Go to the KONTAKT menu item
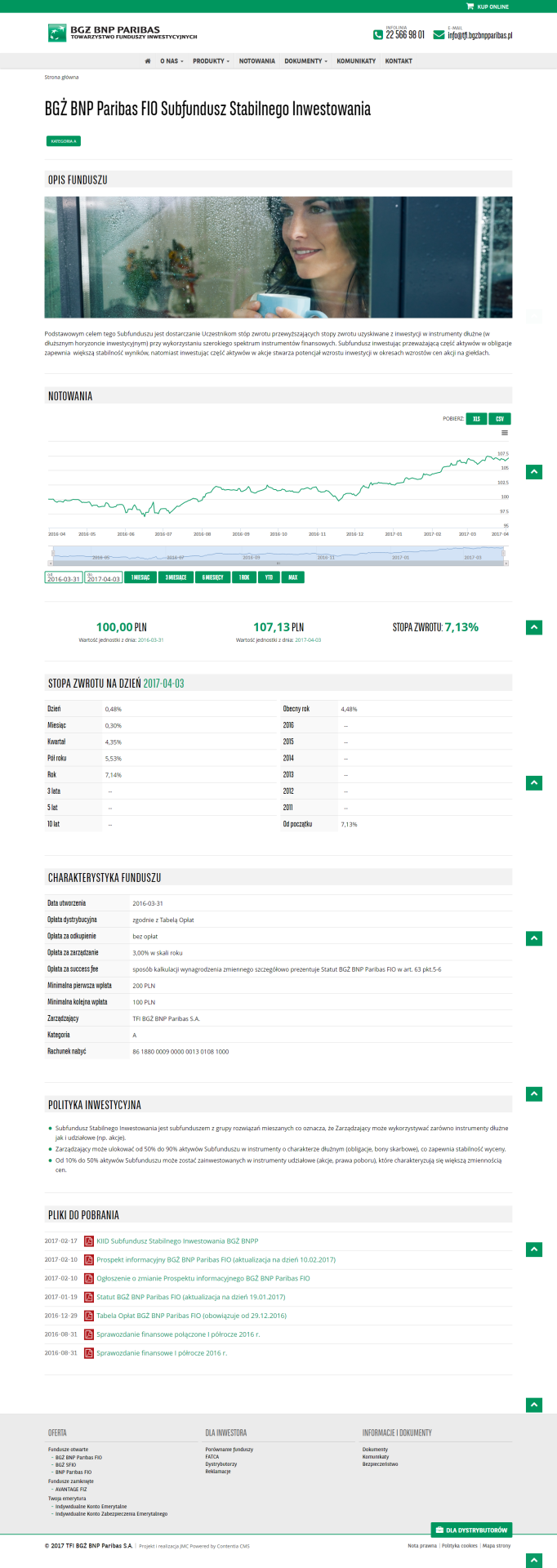This screenshot has height=1568, width=557. (x=399, y=61)
